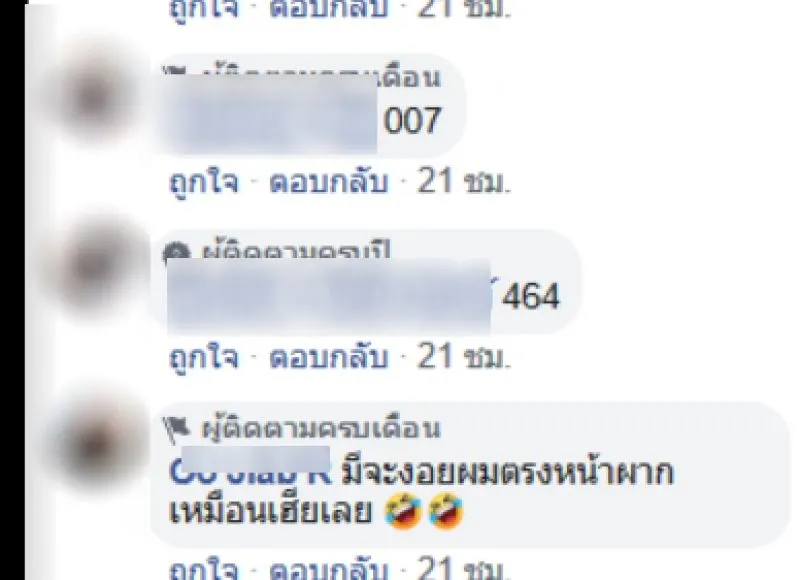
Task: Click ตอบกลับ under the laughing emoji comment
Action: pos(328,568)
